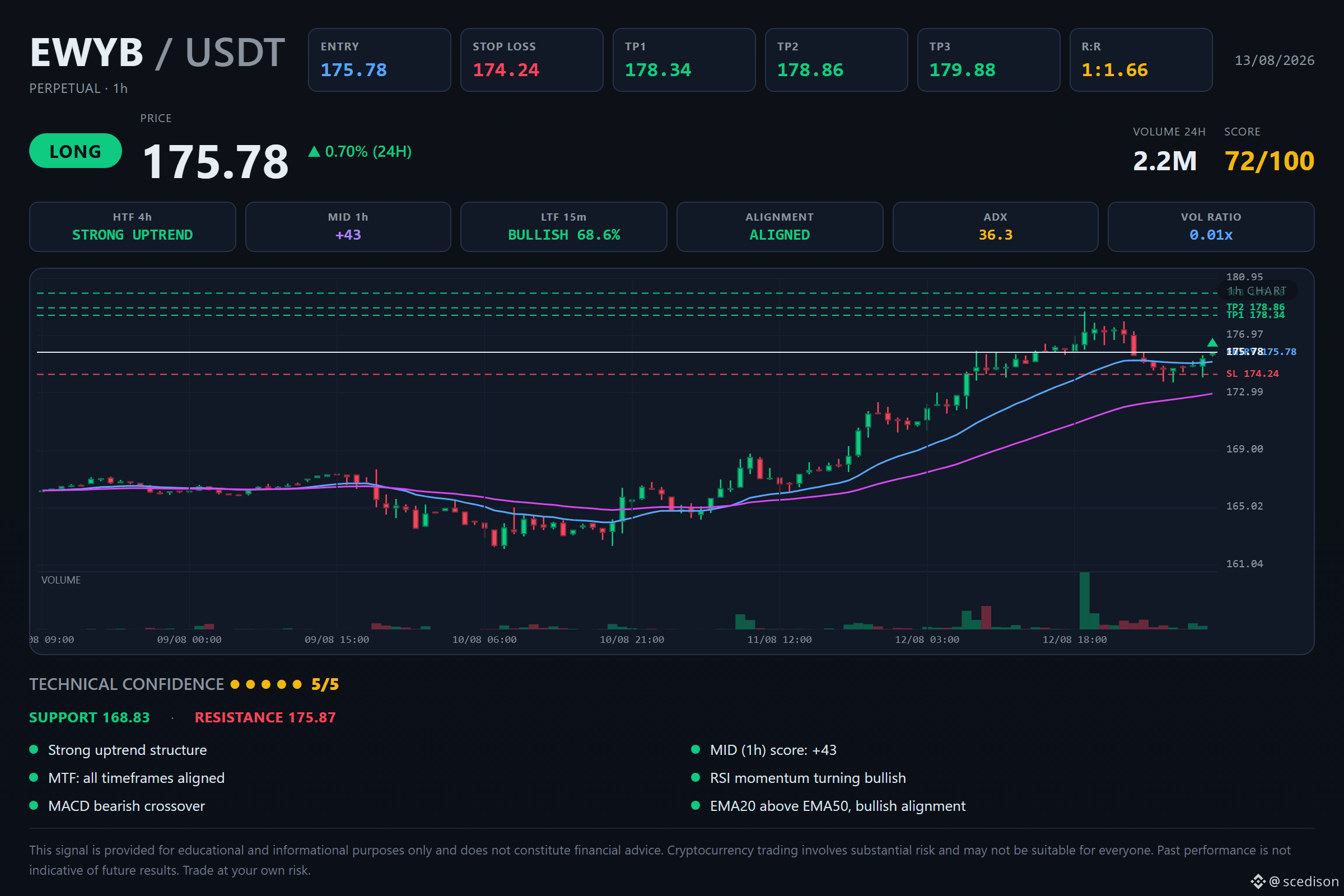Click the TECHNICAL CONFIDENCE heading

point(127,684)
